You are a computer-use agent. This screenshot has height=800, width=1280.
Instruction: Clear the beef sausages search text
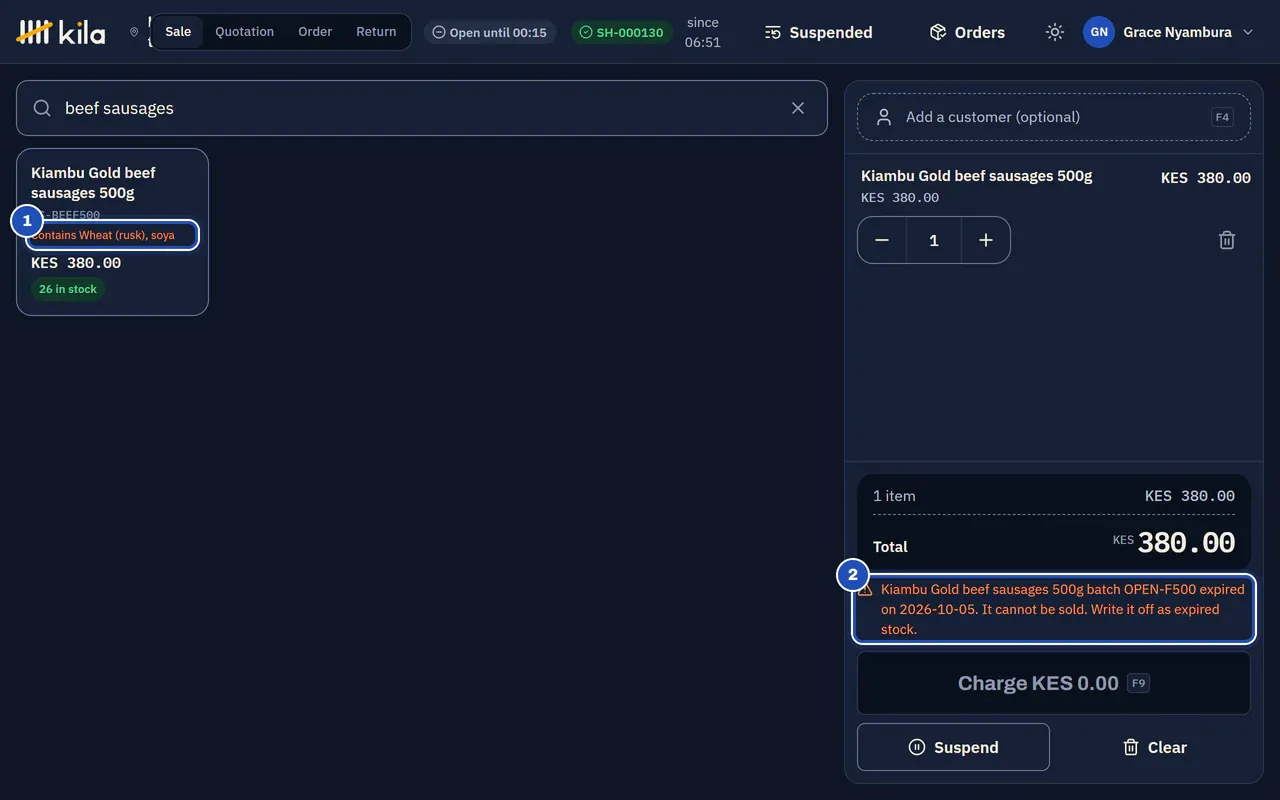(798, 108)
